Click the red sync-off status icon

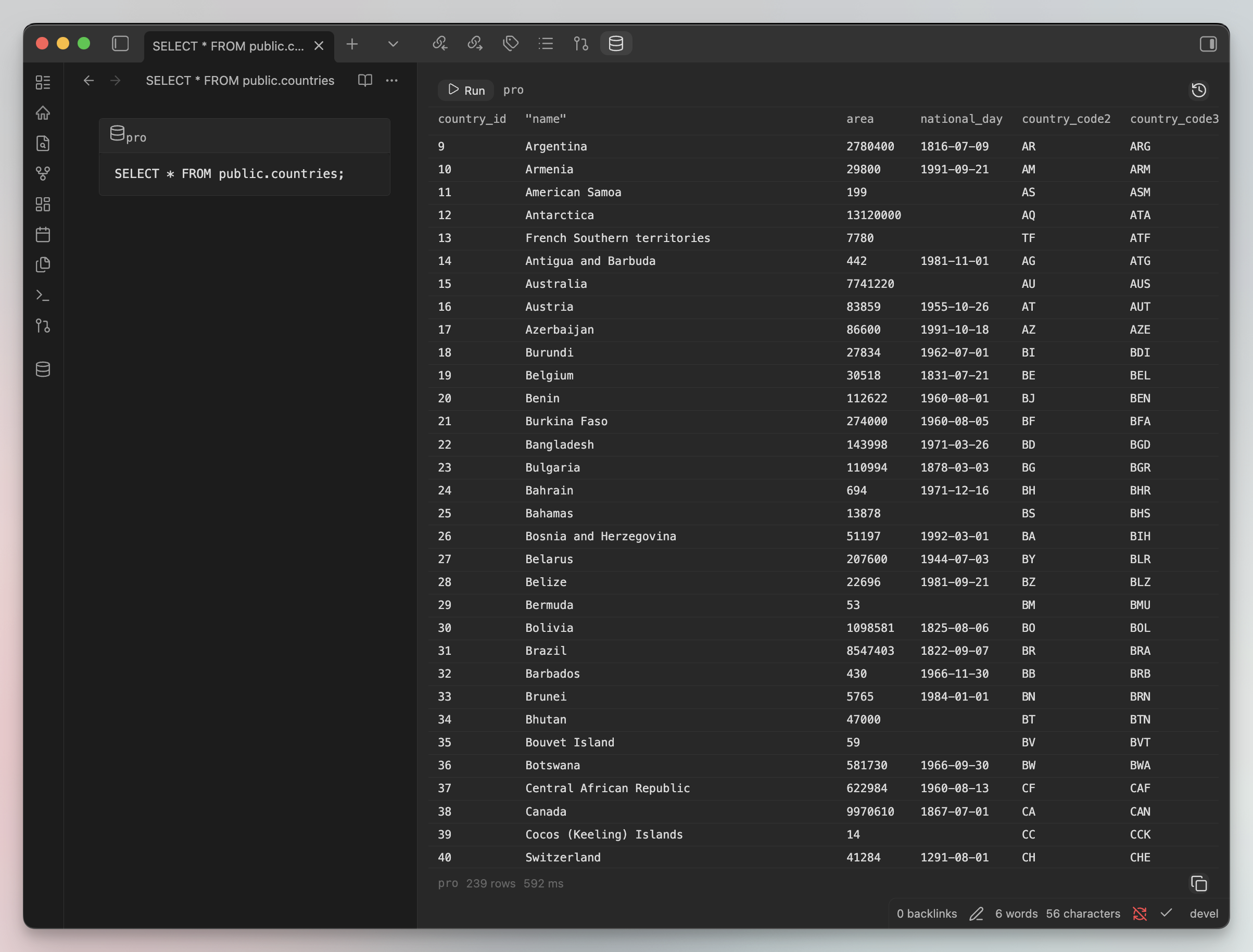(1140, 913)
